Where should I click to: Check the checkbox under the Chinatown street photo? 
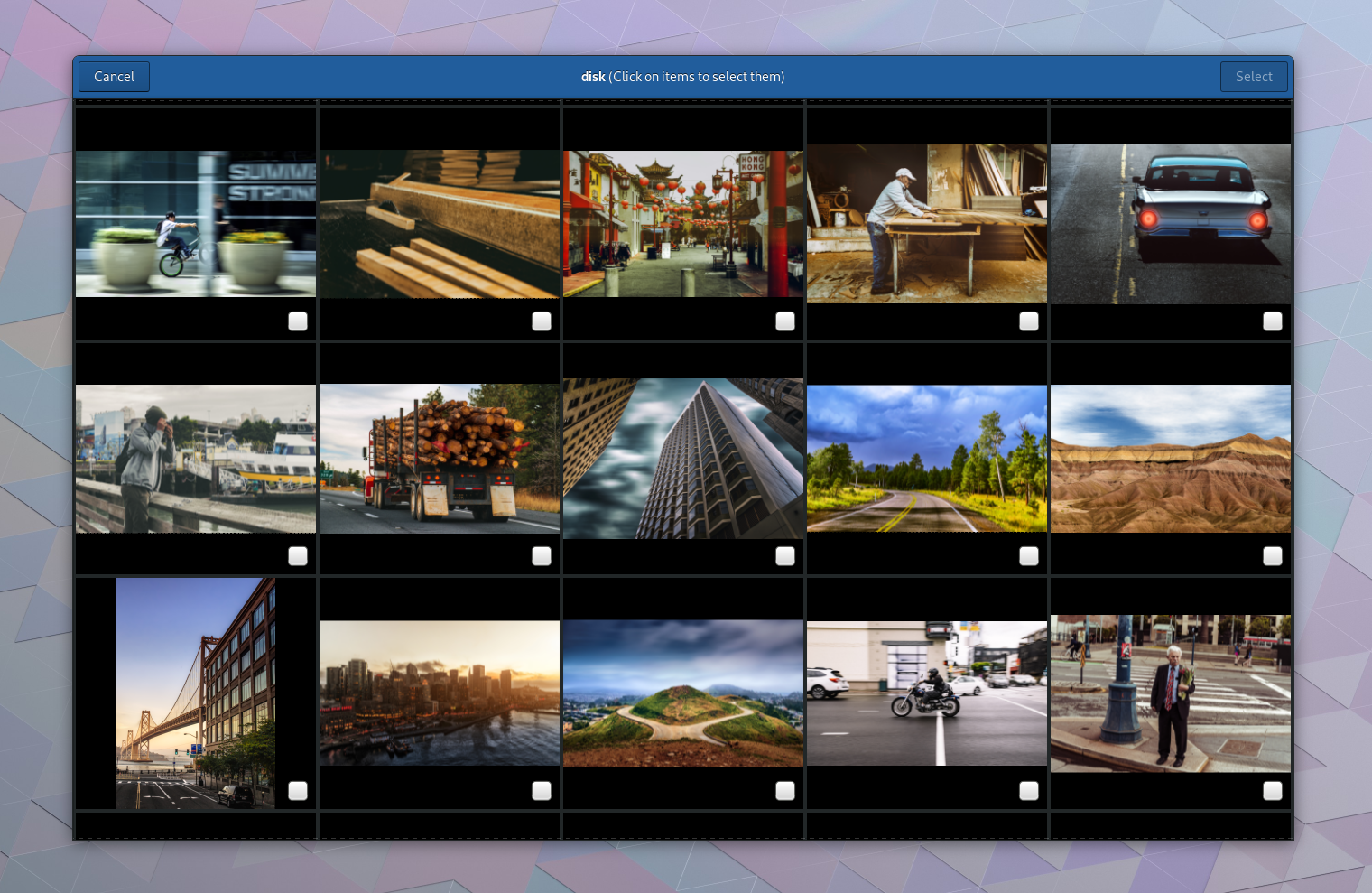pyautogui.click(x=785, y=321)
